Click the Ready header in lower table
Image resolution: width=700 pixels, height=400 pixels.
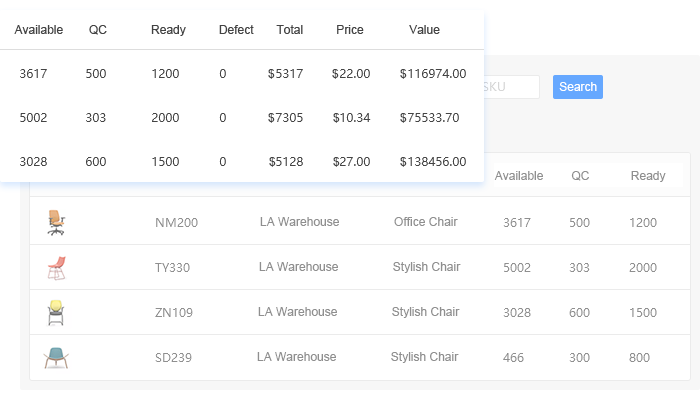click(648, 176)
